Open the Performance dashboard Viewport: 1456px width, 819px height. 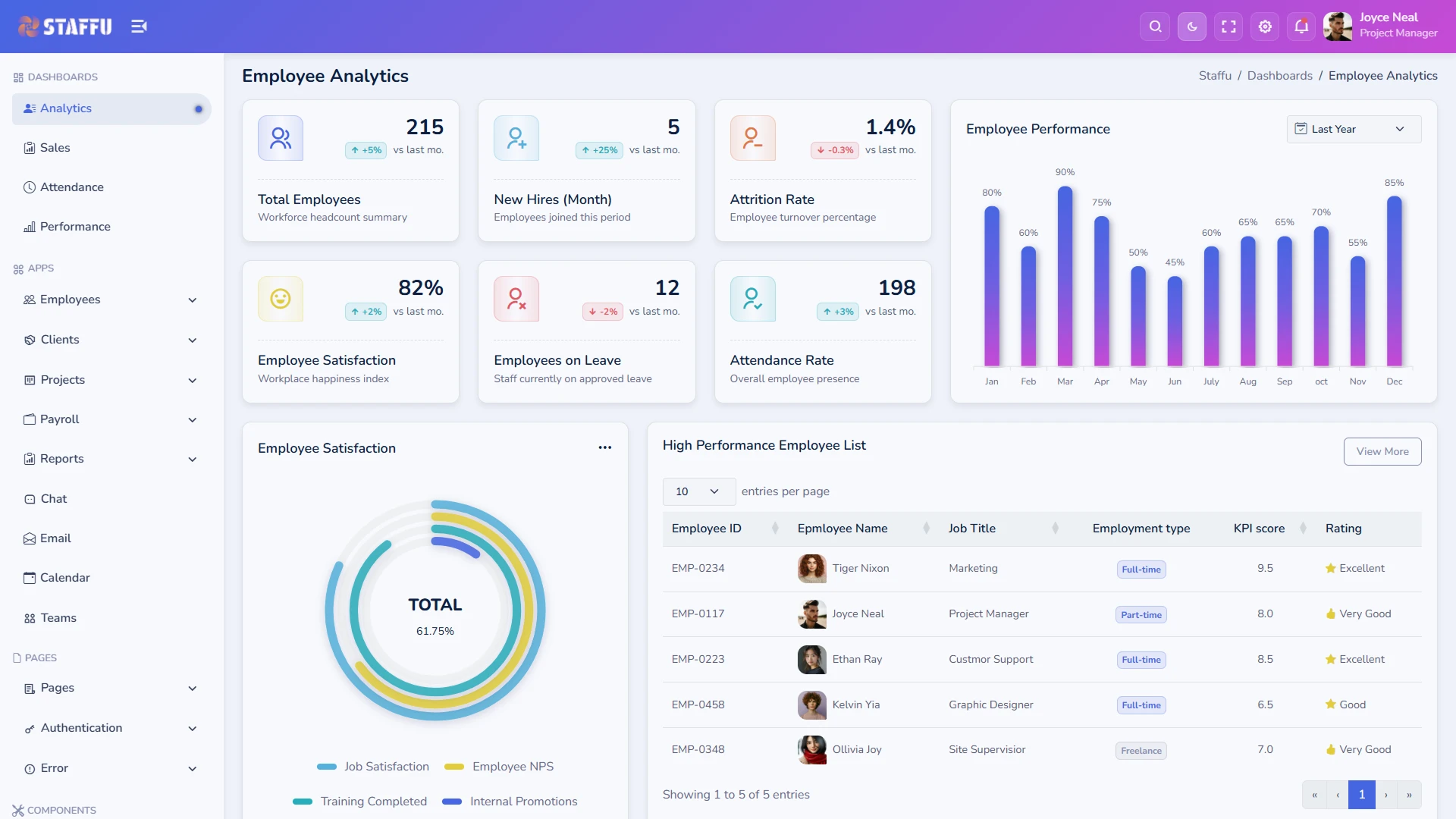pos(111,227)
